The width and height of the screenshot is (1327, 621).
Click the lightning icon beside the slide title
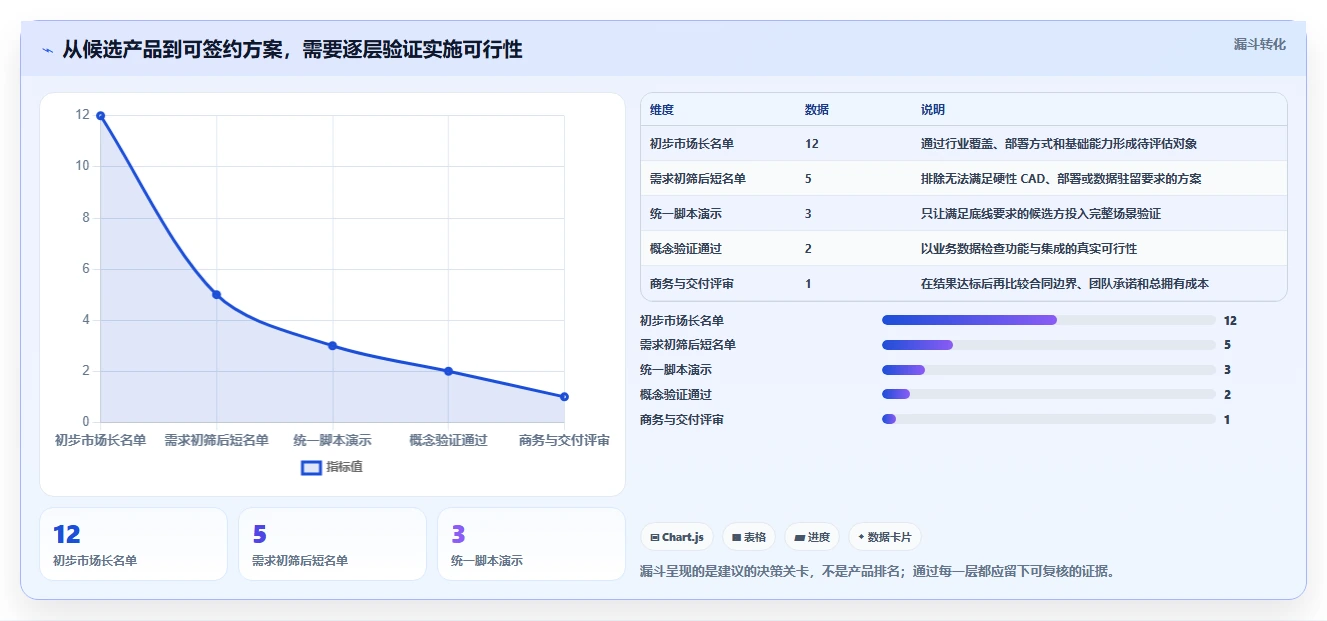pyautogui.click(x=47, y=50)
